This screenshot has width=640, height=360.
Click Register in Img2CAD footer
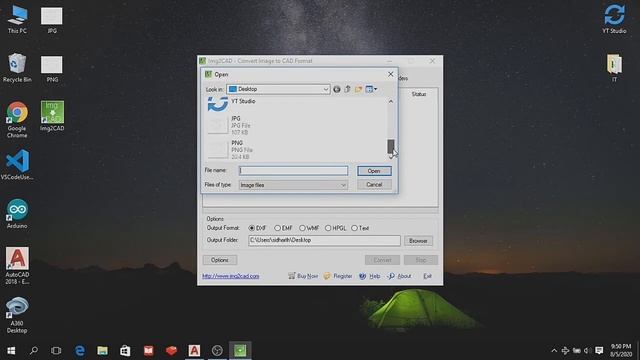point(338,276)
